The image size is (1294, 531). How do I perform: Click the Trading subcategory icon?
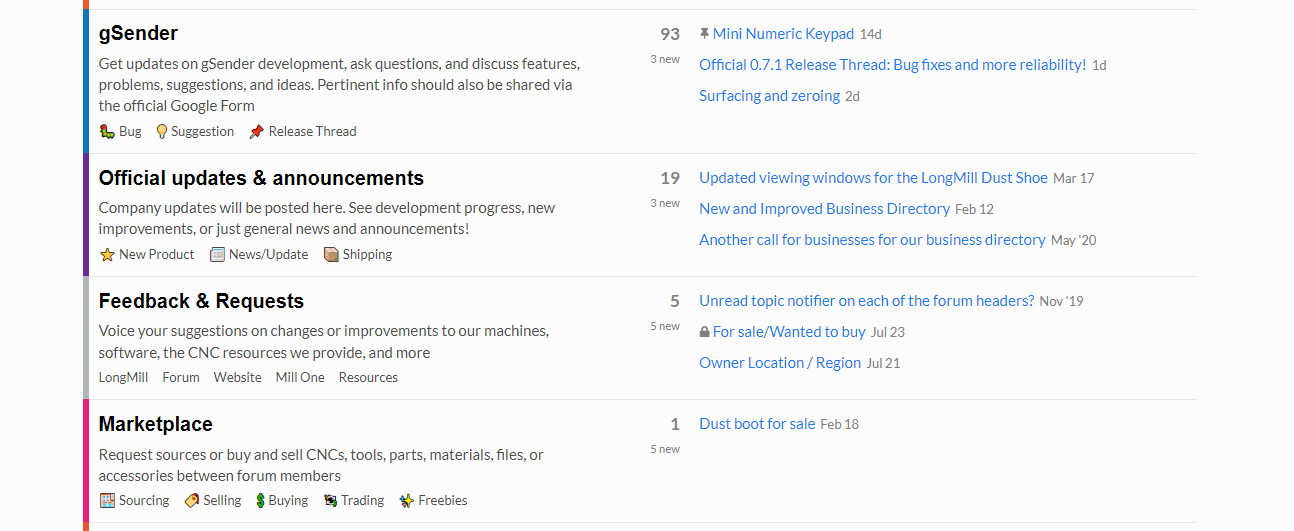pos(330,500)
